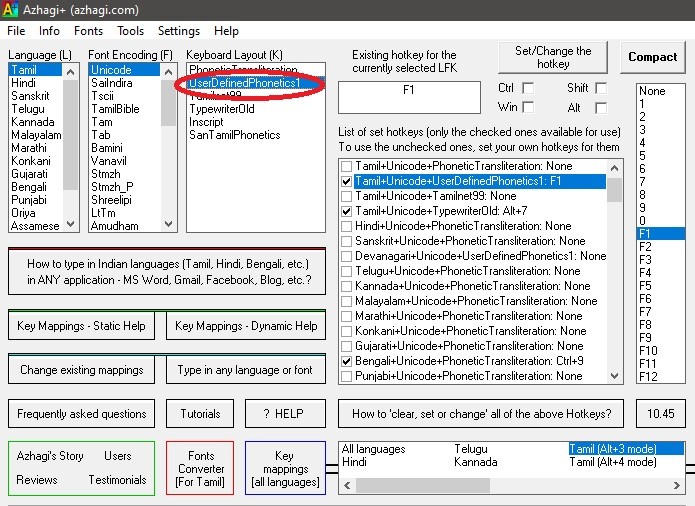Uncheck Bengali+Unicode+PhoneticTransliteration Ctrl+9 checkbox
The height and width of the screenshot is (506, 695).
click(347, 361)
